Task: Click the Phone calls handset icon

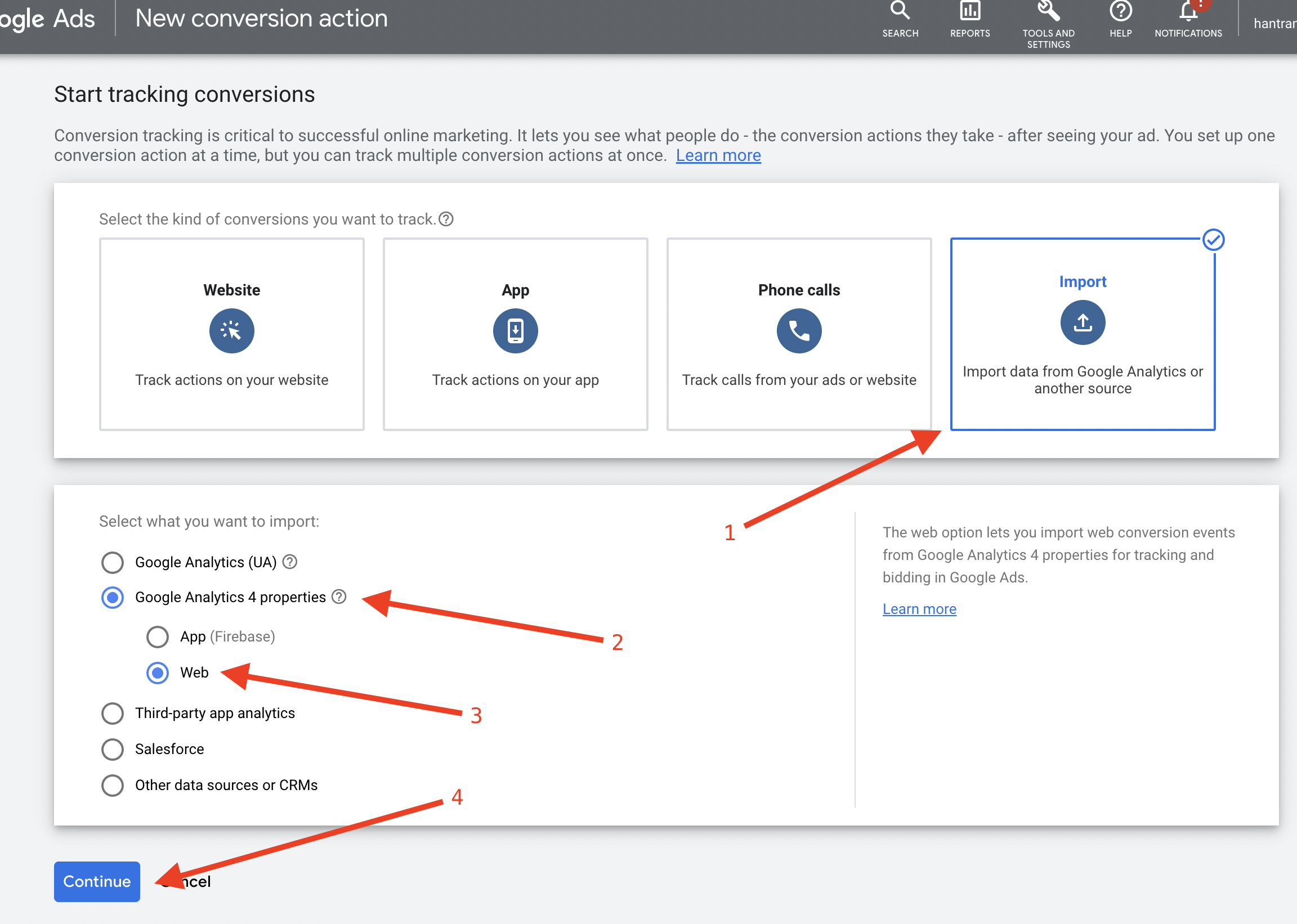Action: click(798, 331)
